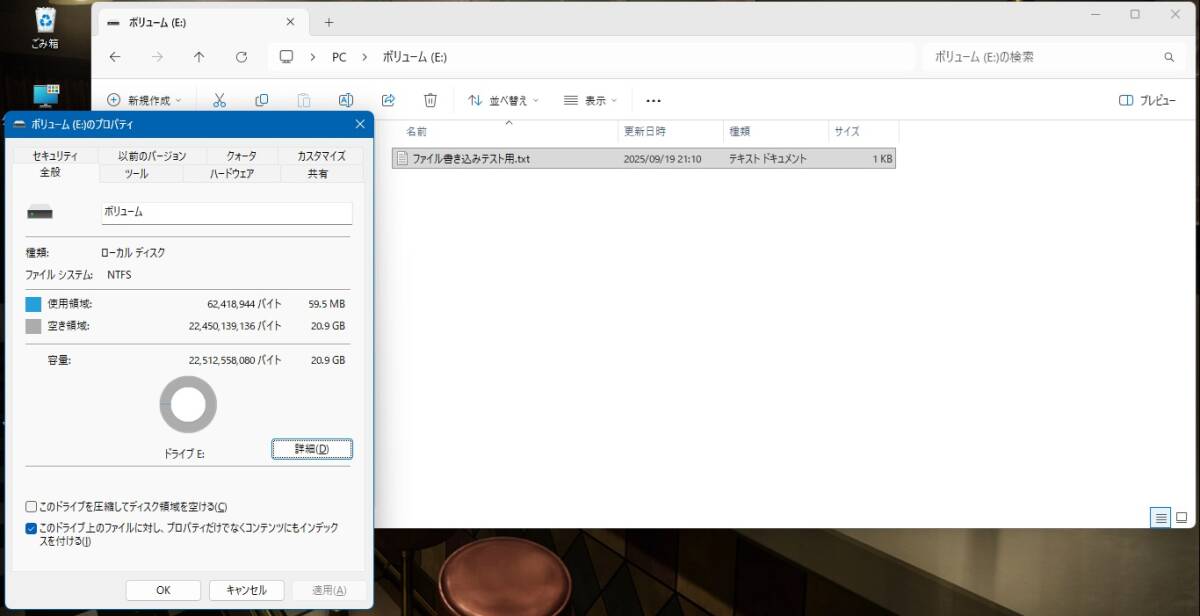The image size is (1200, 616).
Task: Sort by the サイズ column header
Action: pos(863,131)
